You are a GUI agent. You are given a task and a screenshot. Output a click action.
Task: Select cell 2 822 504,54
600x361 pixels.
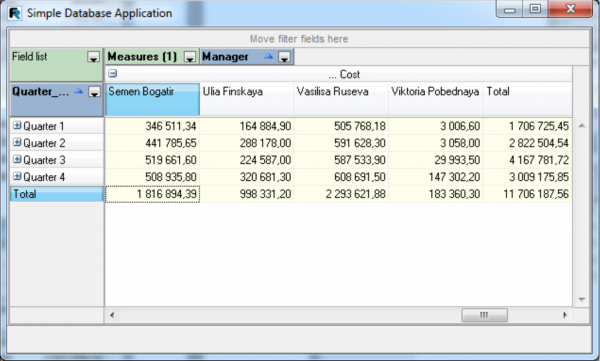click(528, 143)
